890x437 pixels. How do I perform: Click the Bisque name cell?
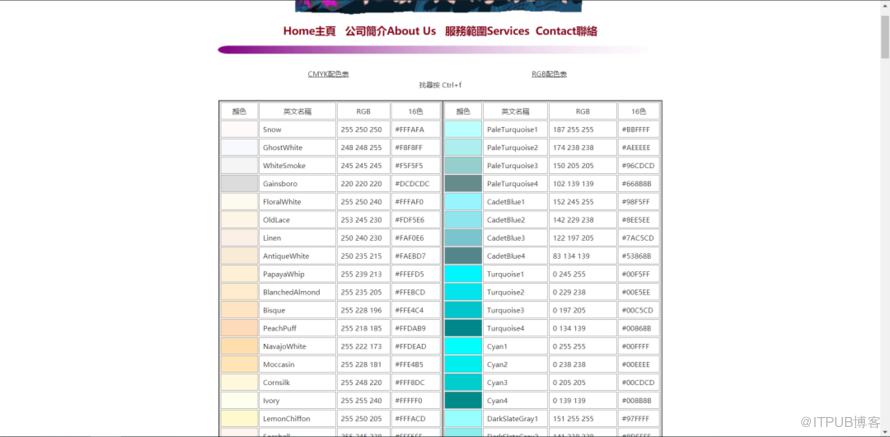(297, 310)
